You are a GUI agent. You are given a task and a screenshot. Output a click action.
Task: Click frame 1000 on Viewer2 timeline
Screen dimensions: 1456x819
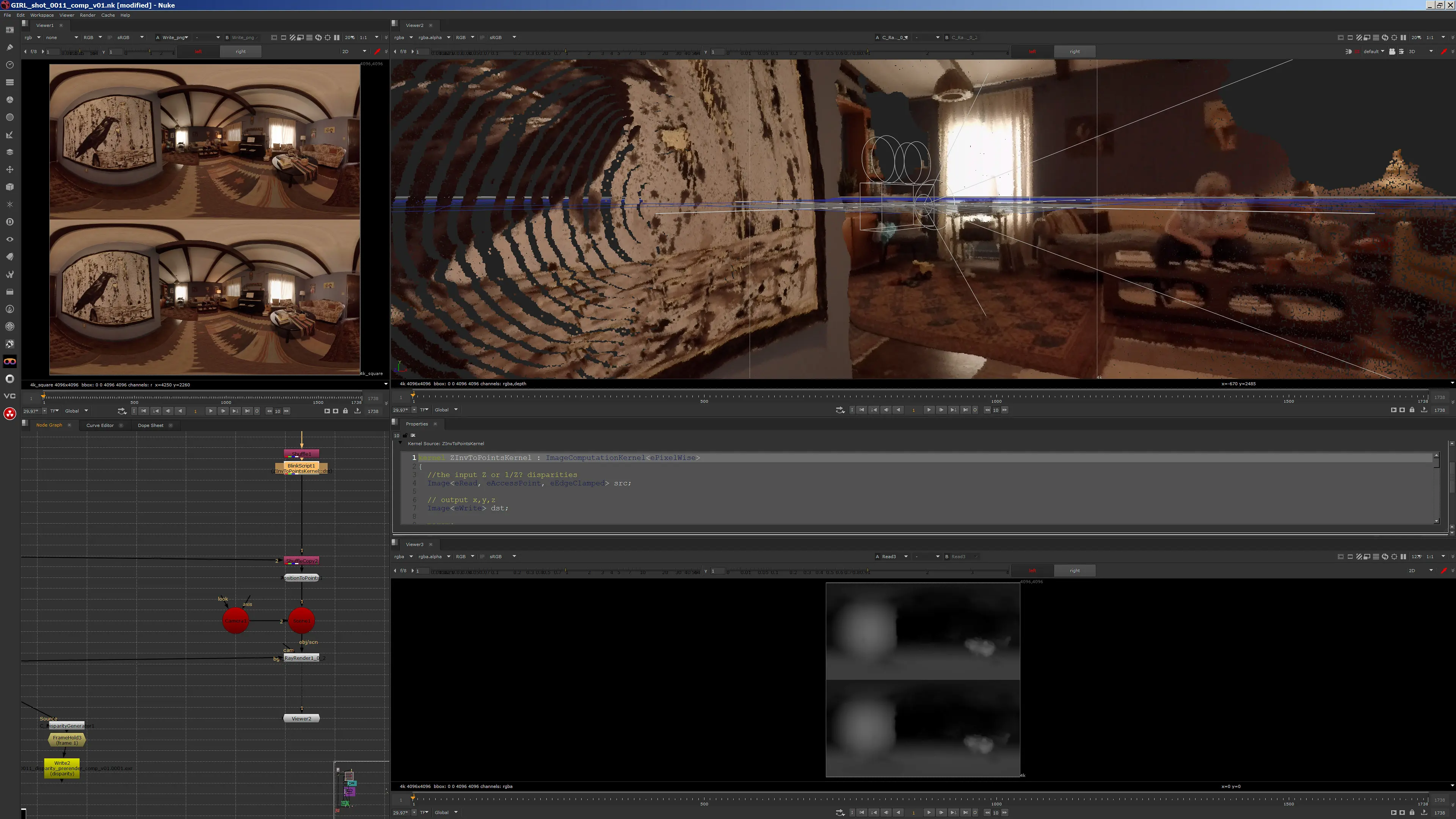click(996, 397)
